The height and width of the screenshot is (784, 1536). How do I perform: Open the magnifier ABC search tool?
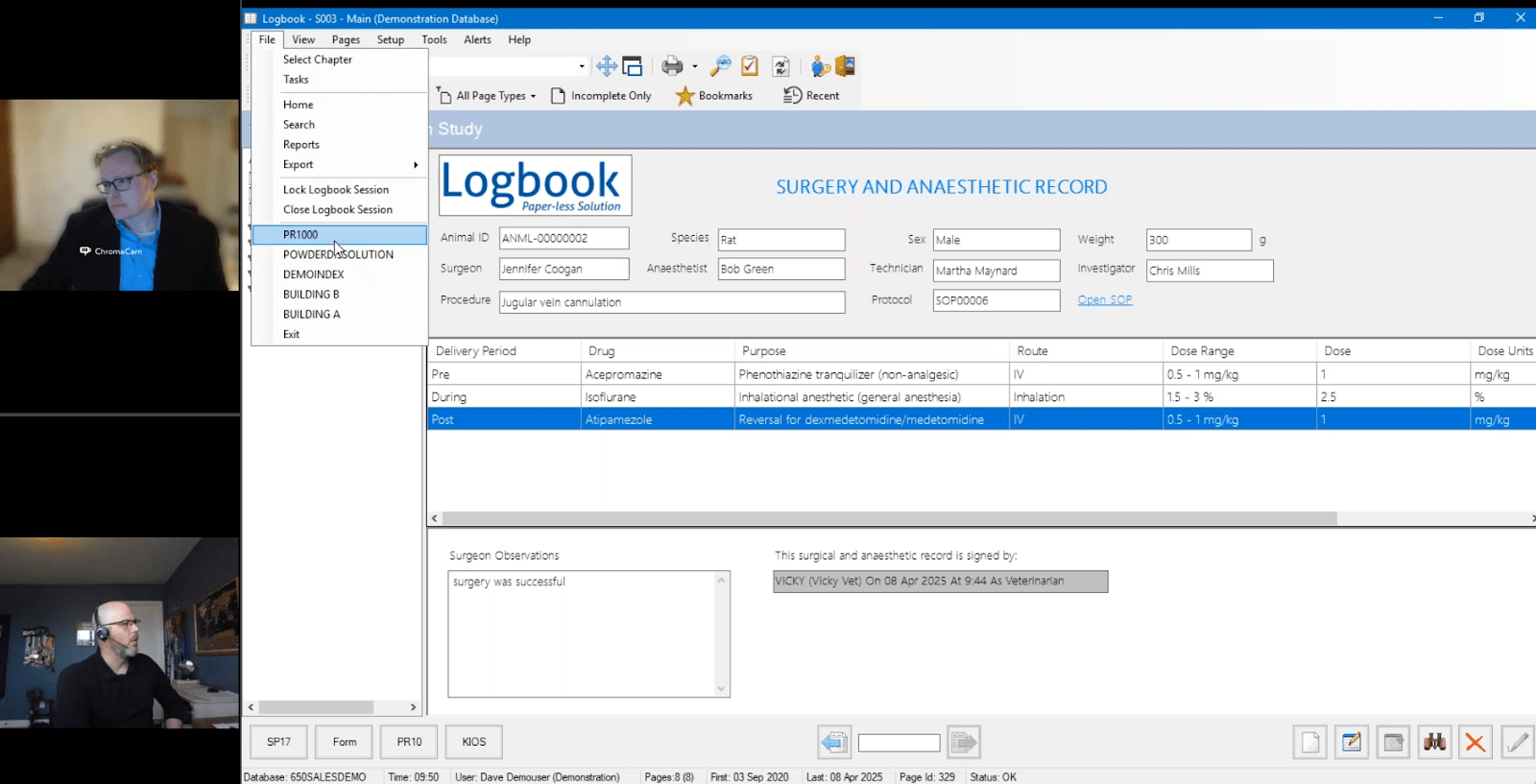click(720, 66)
